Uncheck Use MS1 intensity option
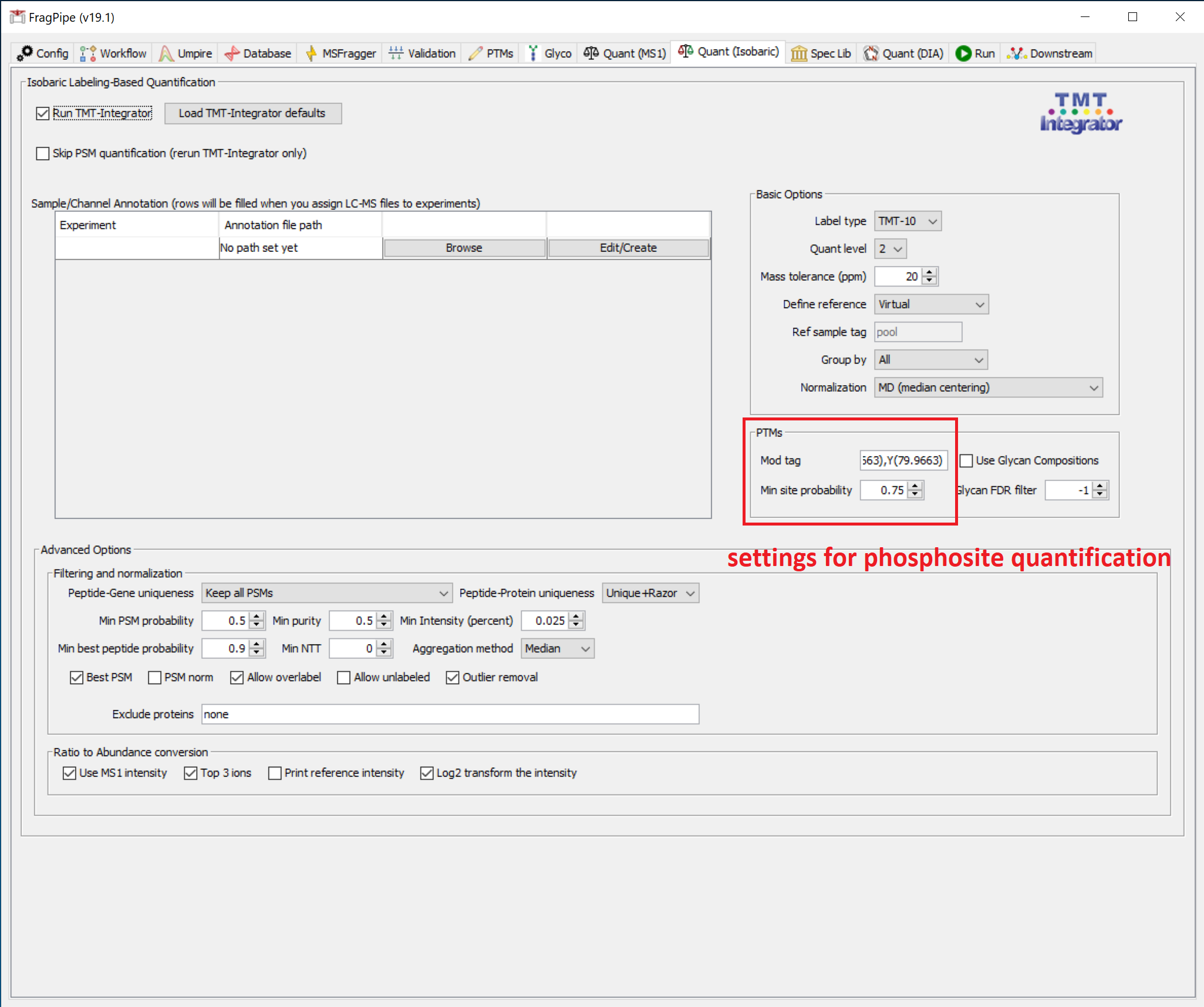Screen dimensions: 1204x1007 pos(70,773)
